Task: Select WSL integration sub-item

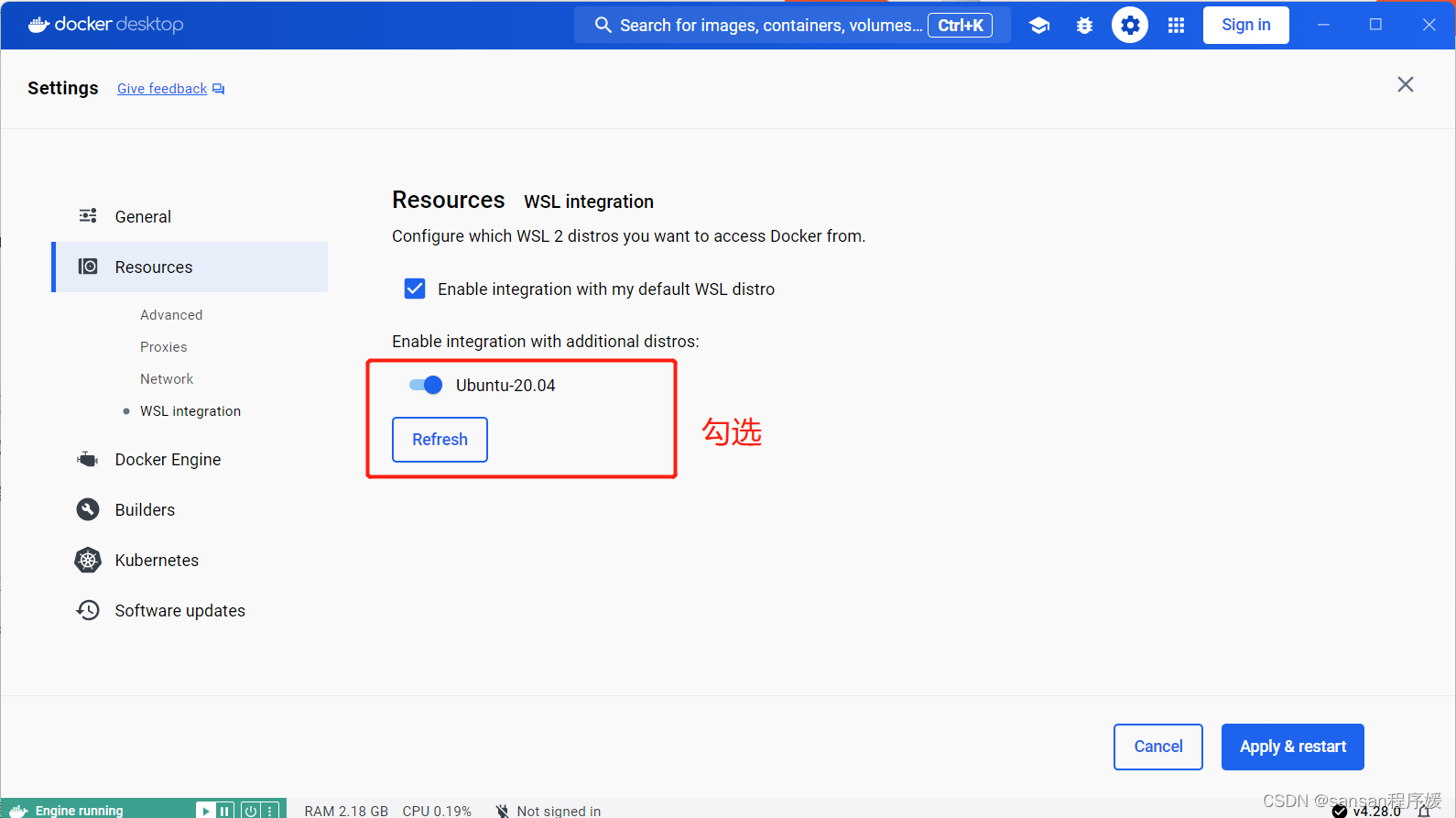Action: pos(190,411)
